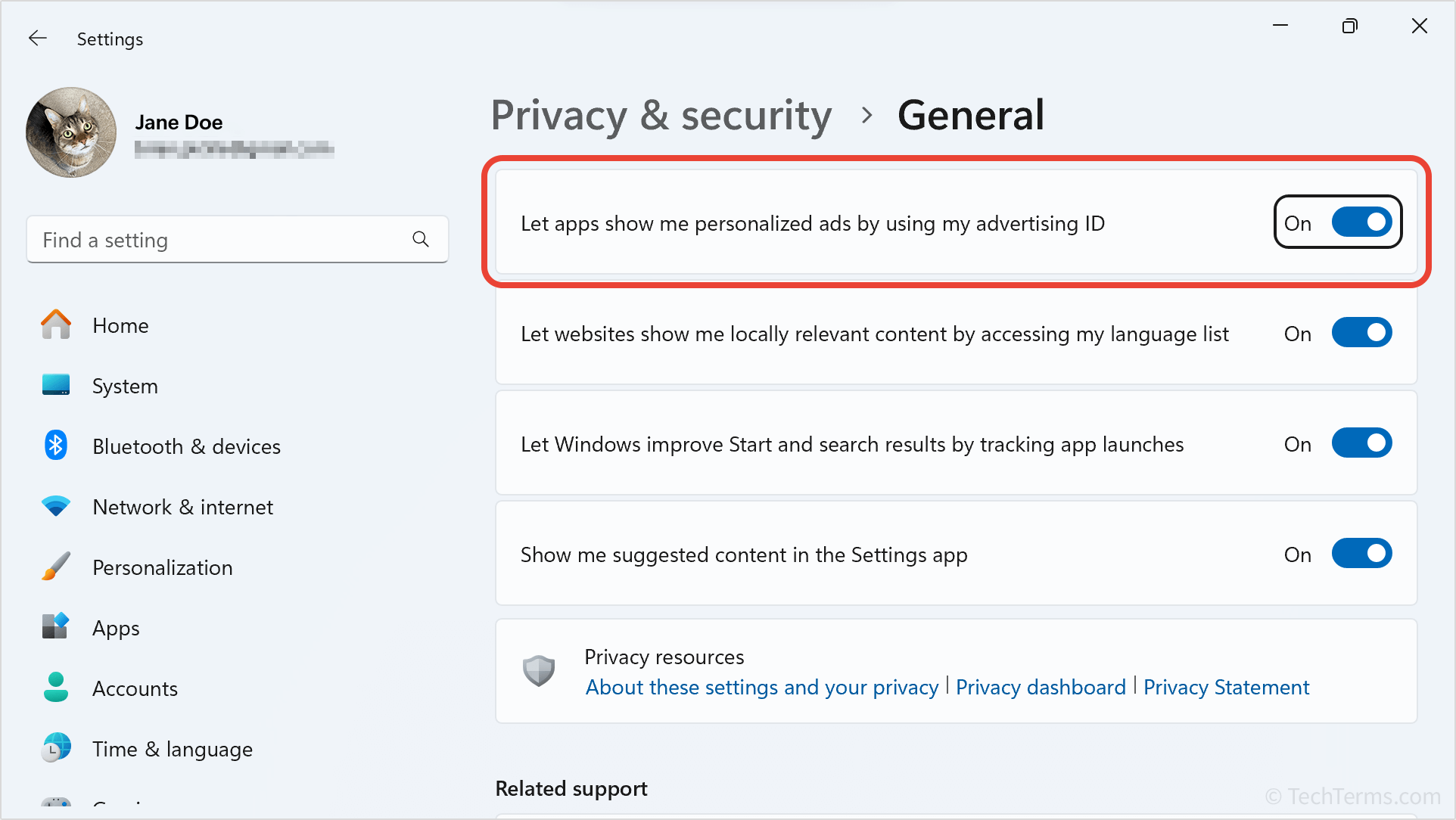
Task: Open Time & language settings label
Action: (173, 750)
